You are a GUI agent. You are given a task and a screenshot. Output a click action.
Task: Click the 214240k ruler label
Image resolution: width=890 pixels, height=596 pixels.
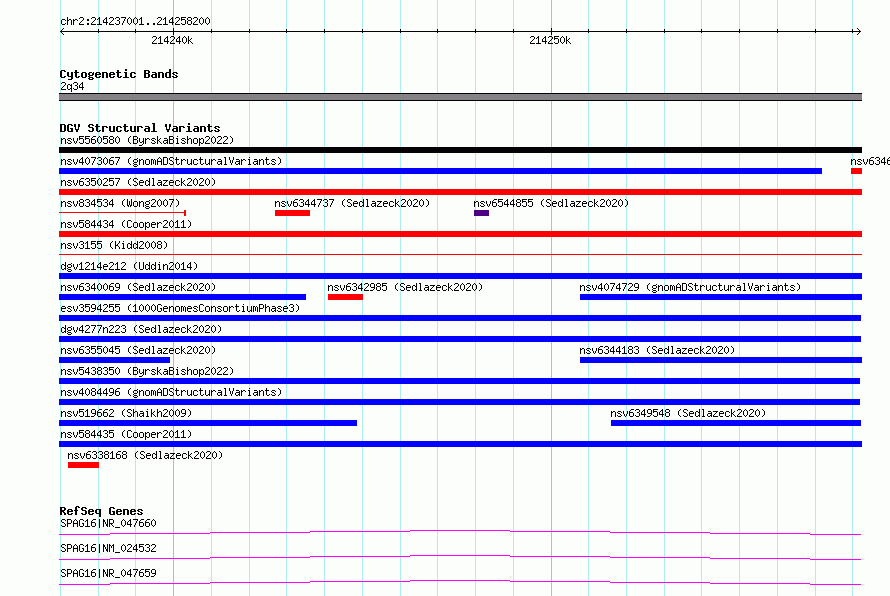coord(172,40)
